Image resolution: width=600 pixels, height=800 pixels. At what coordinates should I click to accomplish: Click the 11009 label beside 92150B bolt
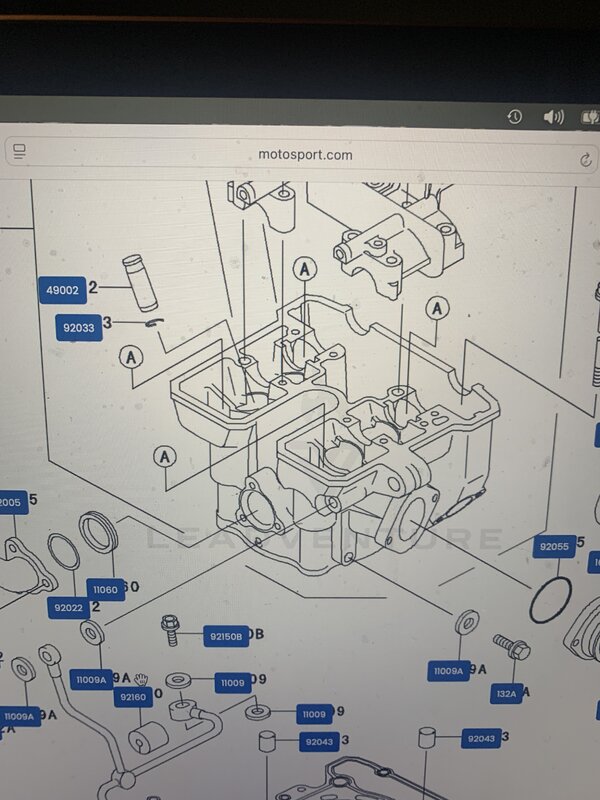coord(233,683)
